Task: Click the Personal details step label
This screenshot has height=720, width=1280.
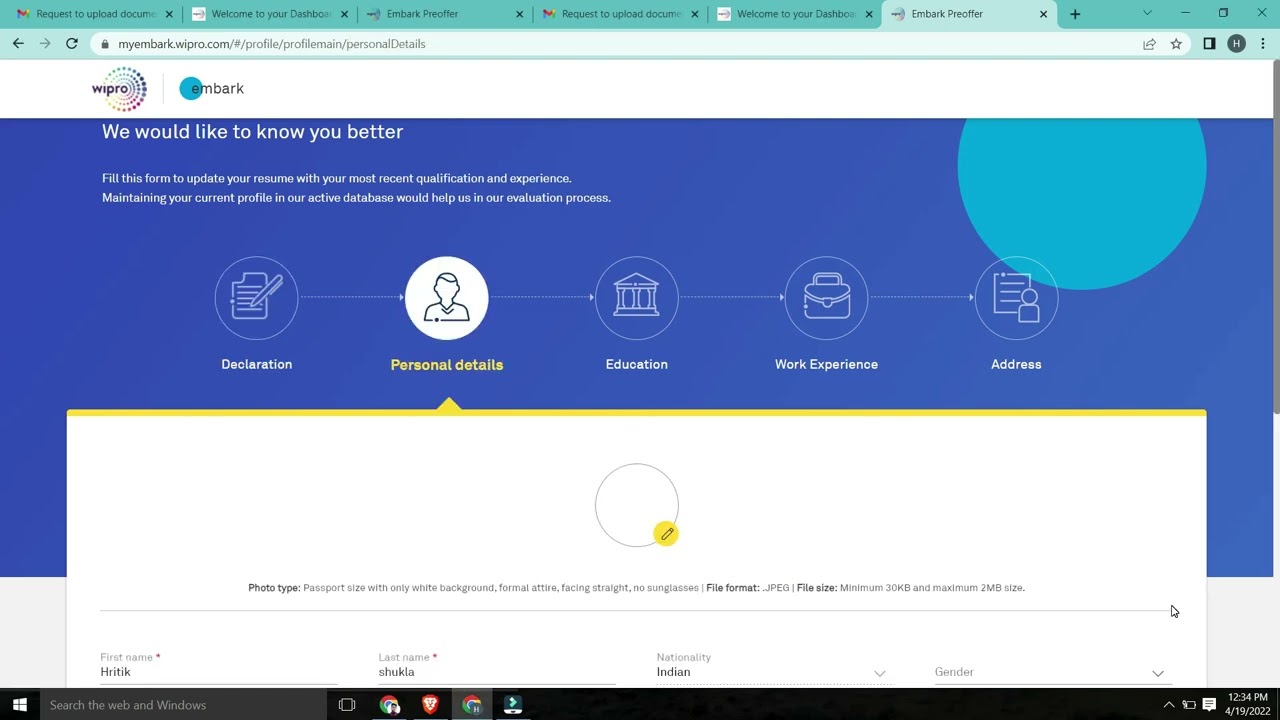Action: [447, 364]
